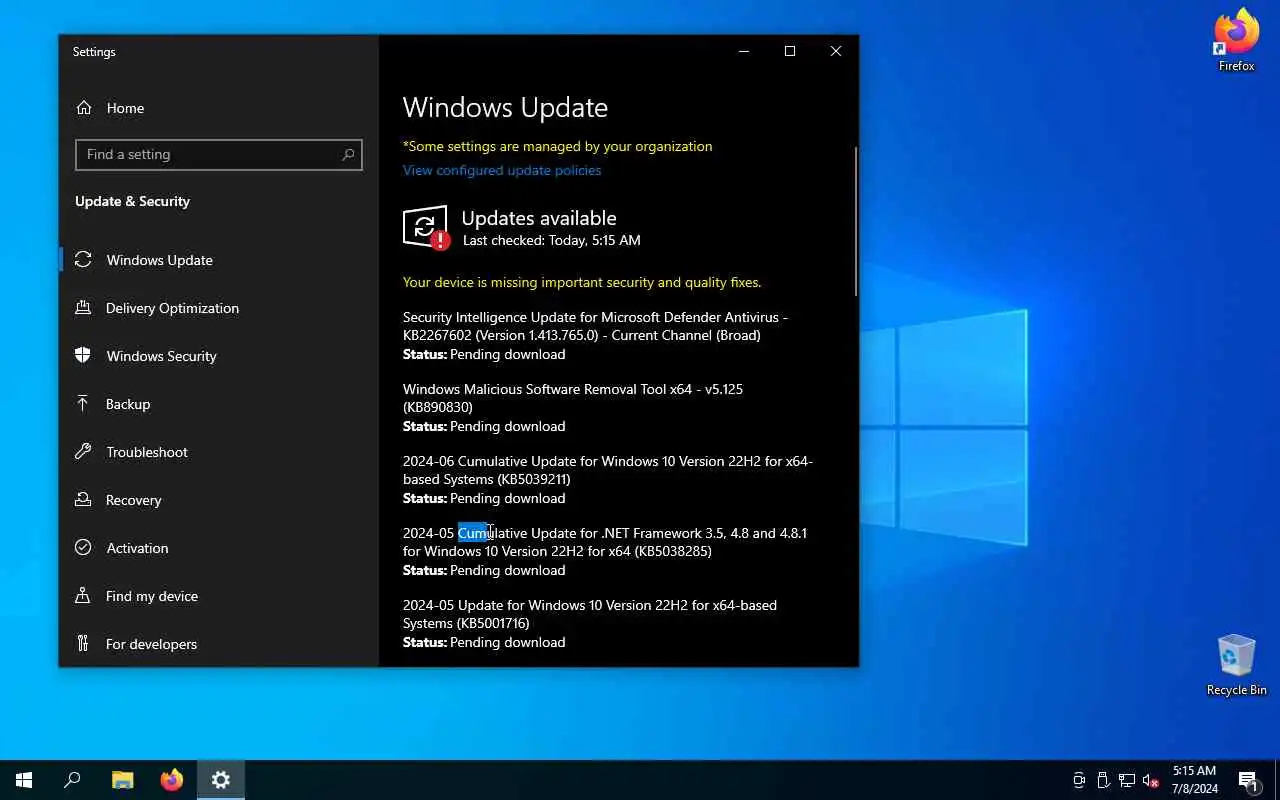
Task: Click the Security Intelligence Update KB2267602 entry
Action: click(x=595, y=326)
